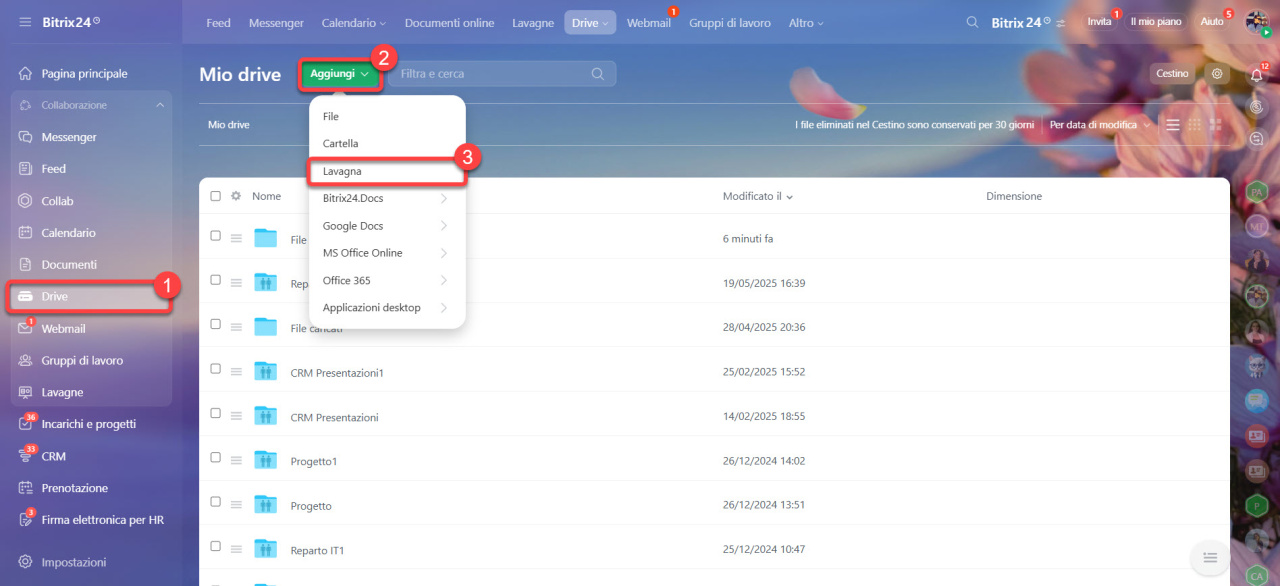Open the notifications bell icon
The width and height of the screenshot is (1280, 586).
pos(1257,74)
